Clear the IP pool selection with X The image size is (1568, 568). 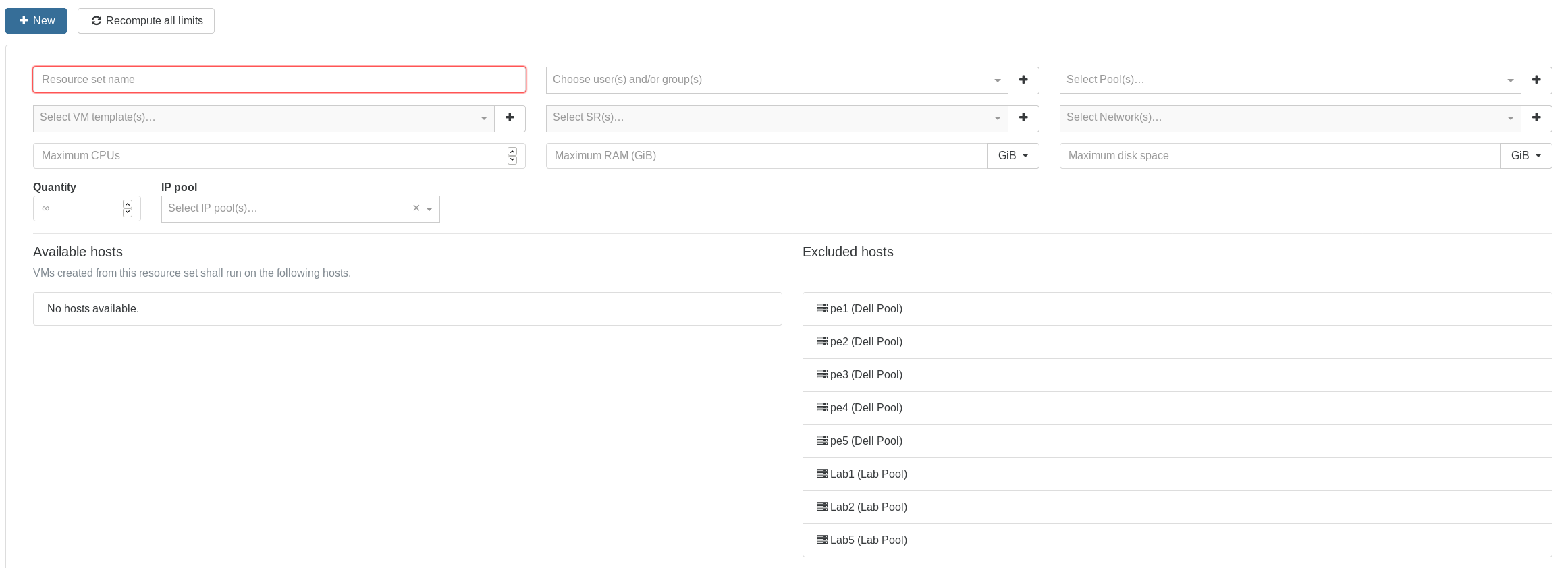(x=416, y=208)
